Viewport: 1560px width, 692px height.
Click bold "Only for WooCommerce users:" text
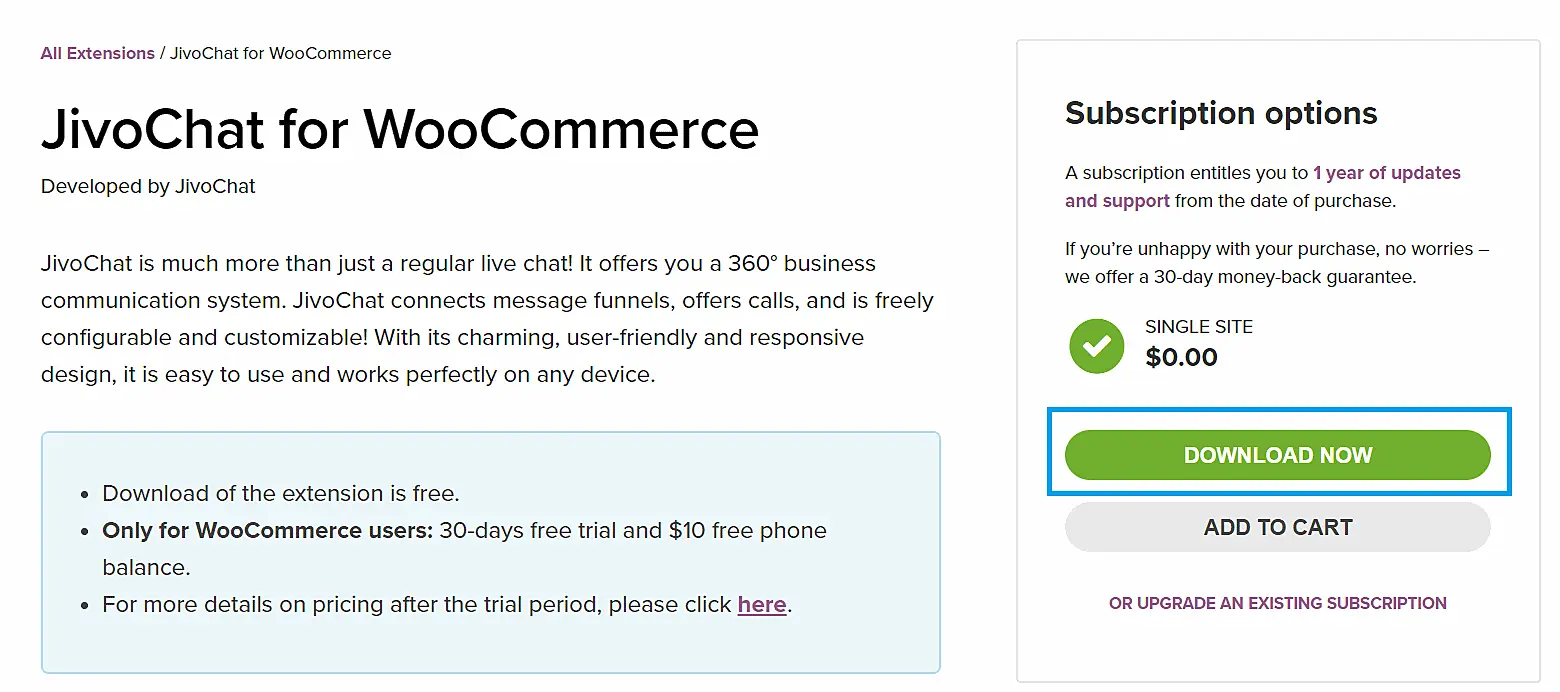click(267, 530)
